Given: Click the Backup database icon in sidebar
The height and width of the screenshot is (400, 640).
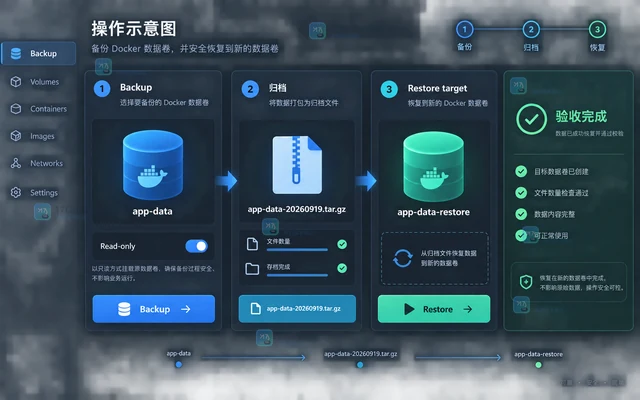Looking at the screenshot, I should 16,53.
